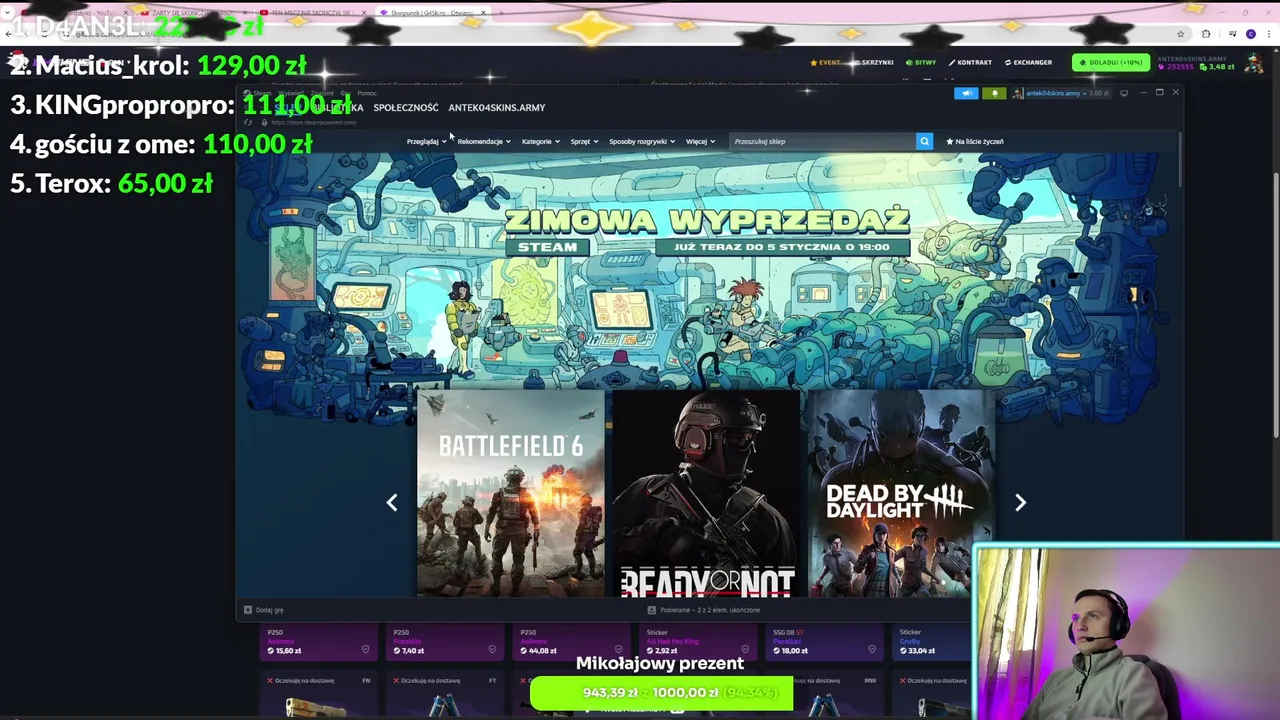This screenshot has height=720, width=1280.
Task: Open the EXCHANGER page
Action: 1028,62
